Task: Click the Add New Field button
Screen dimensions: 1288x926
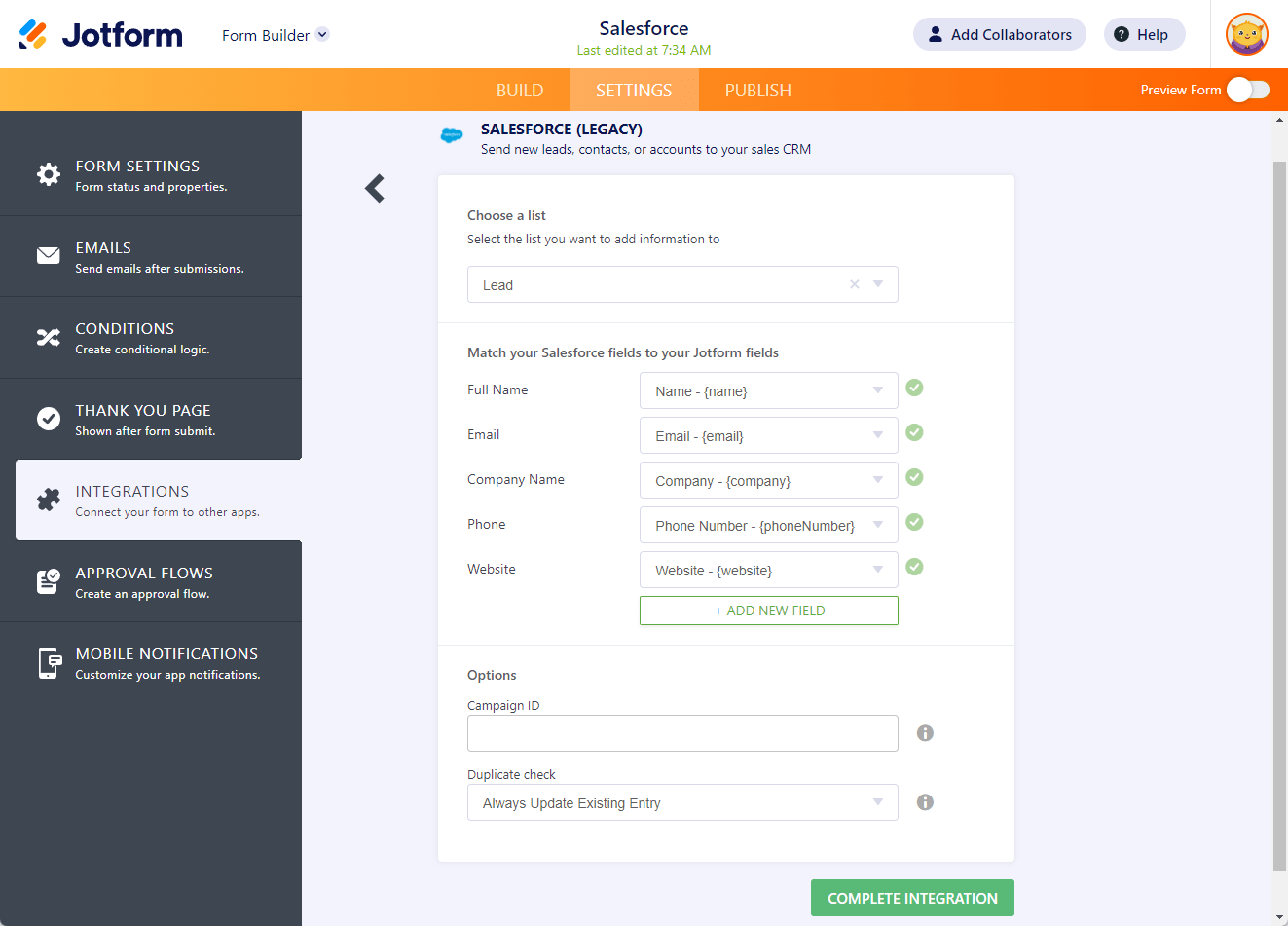Action: (768, 611)
